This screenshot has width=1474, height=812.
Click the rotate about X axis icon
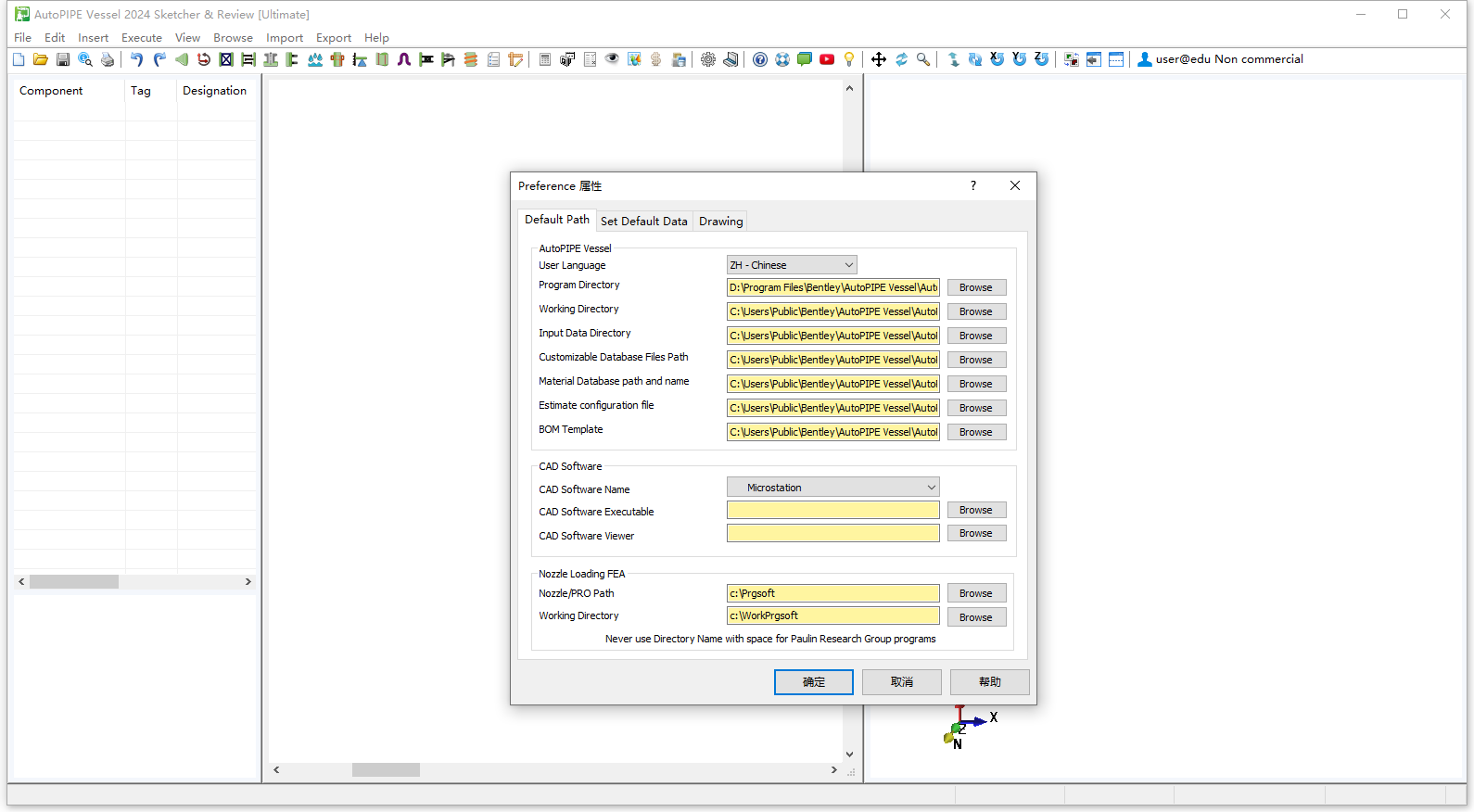click(997, 59)
